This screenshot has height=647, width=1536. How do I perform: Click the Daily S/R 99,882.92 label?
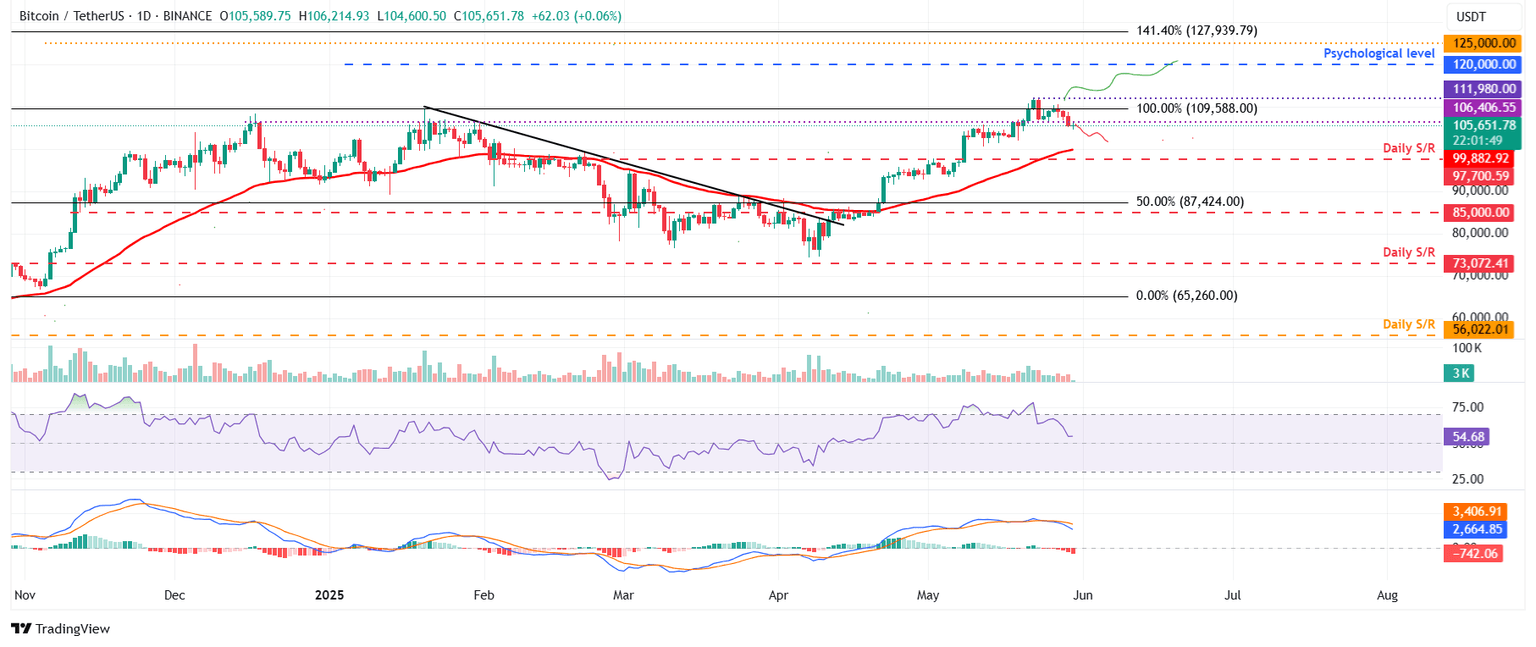coord(1479,158)
